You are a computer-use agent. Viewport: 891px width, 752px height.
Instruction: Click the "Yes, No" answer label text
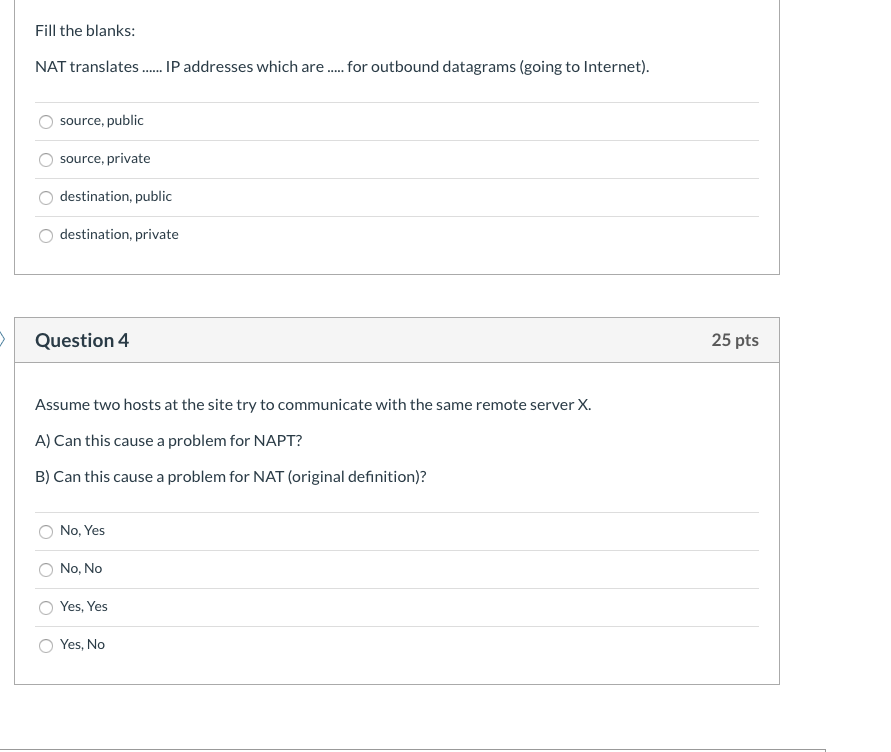(82, 644)
